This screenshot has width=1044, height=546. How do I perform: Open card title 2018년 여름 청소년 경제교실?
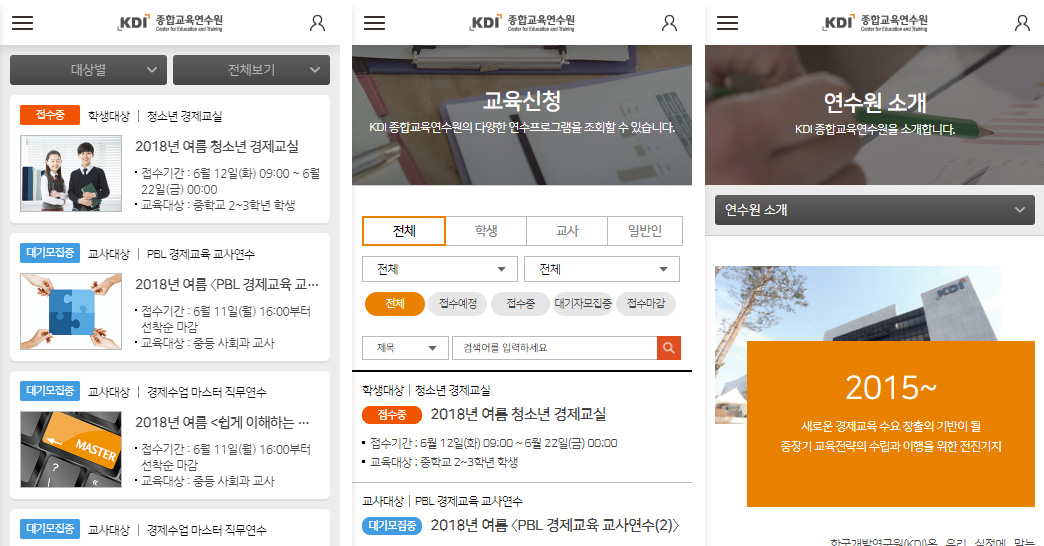(217, 146)
